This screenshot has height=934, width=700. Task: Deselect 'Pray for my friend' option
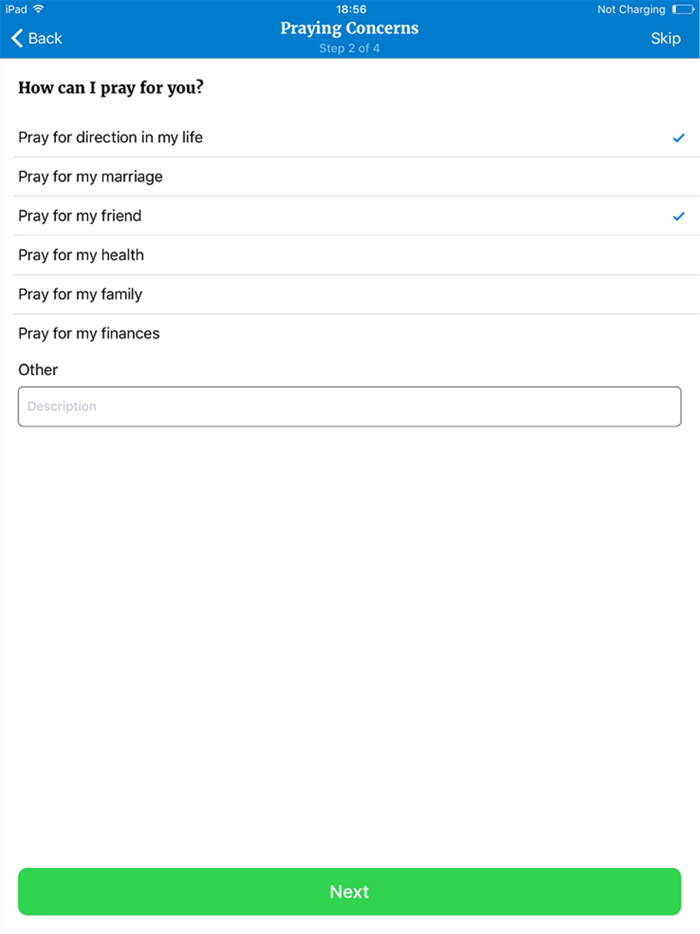(80, 216)
